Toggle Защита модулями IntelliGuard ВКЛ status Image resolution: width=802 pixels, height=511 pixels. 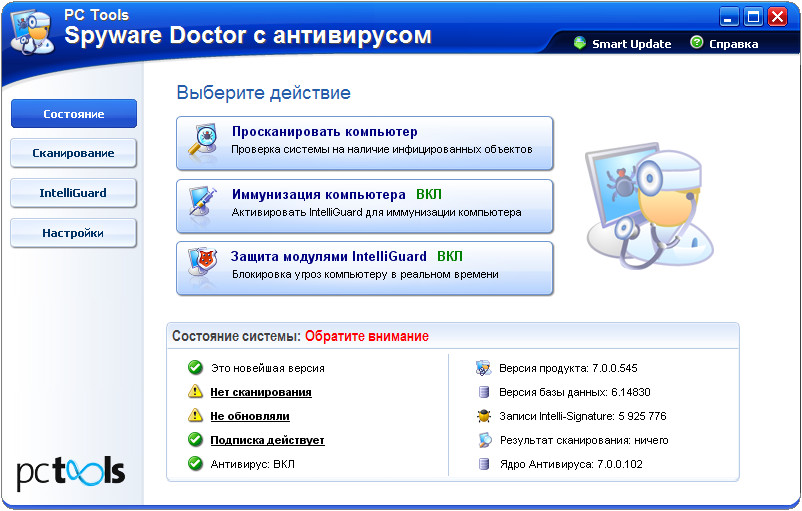pyautogui.click(x=450, y=256)
